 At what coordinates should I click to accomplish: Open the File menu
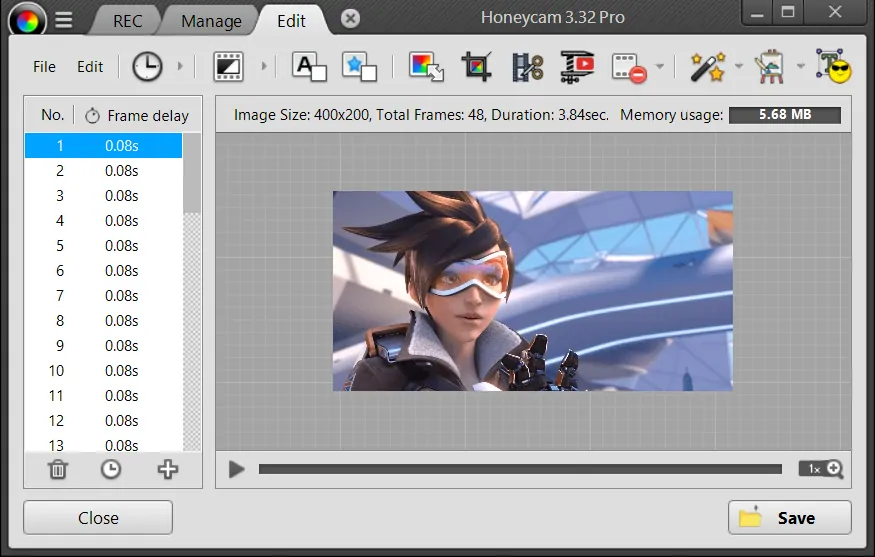click(x=44, y=67)
